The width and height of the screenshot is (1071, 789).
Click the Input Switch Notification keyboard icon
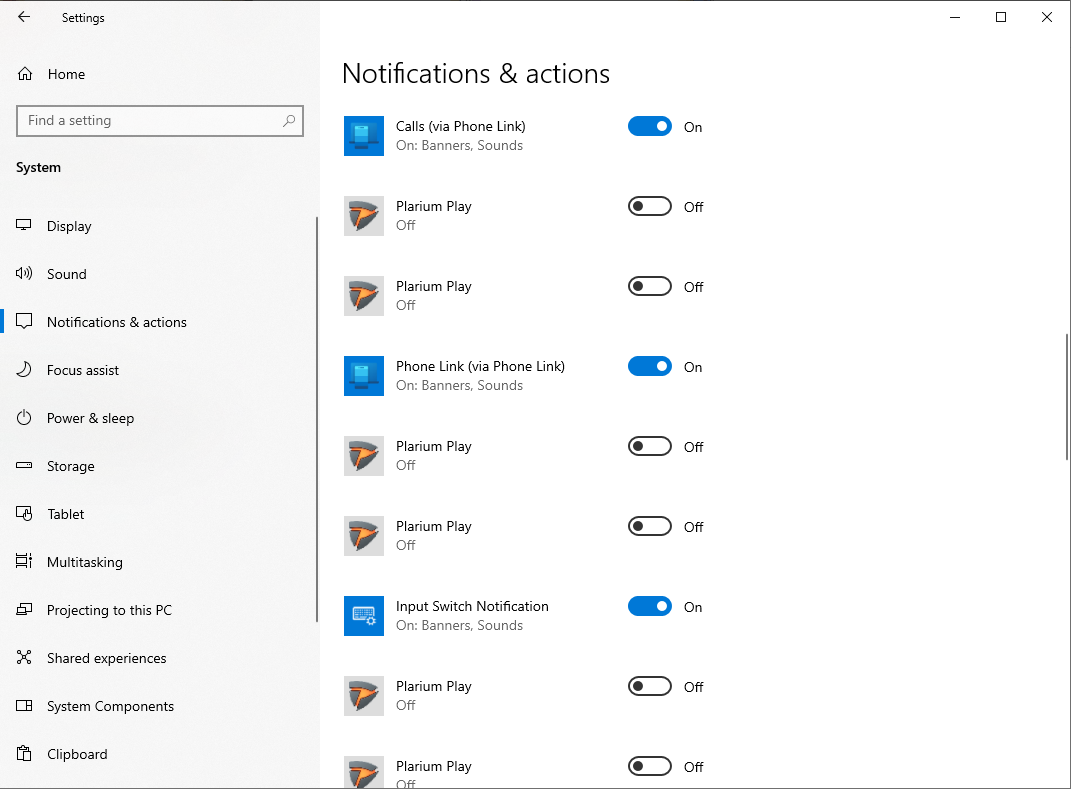click(364, 616)
